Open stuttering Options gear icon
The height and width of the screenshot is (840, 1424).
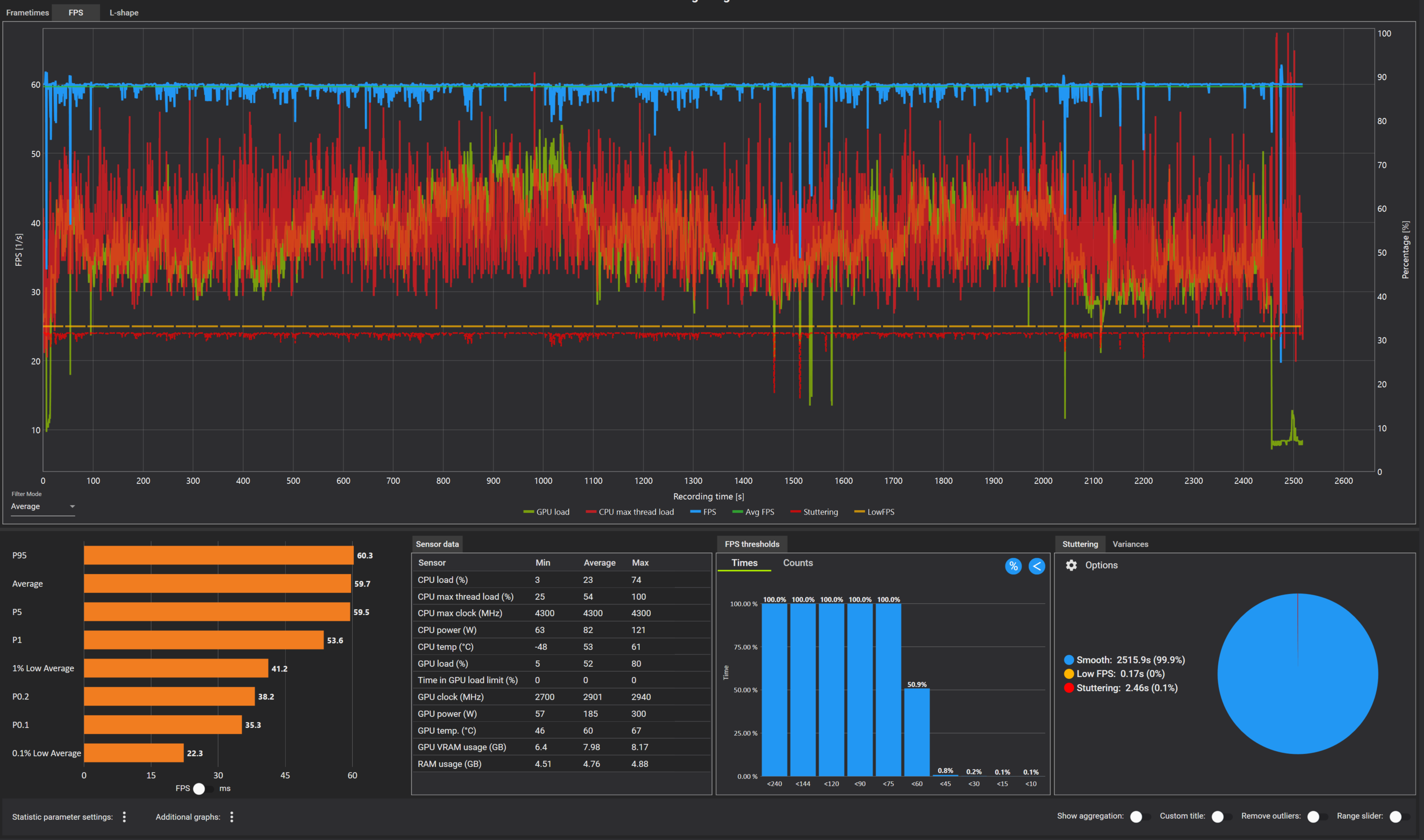(1071, 565)
